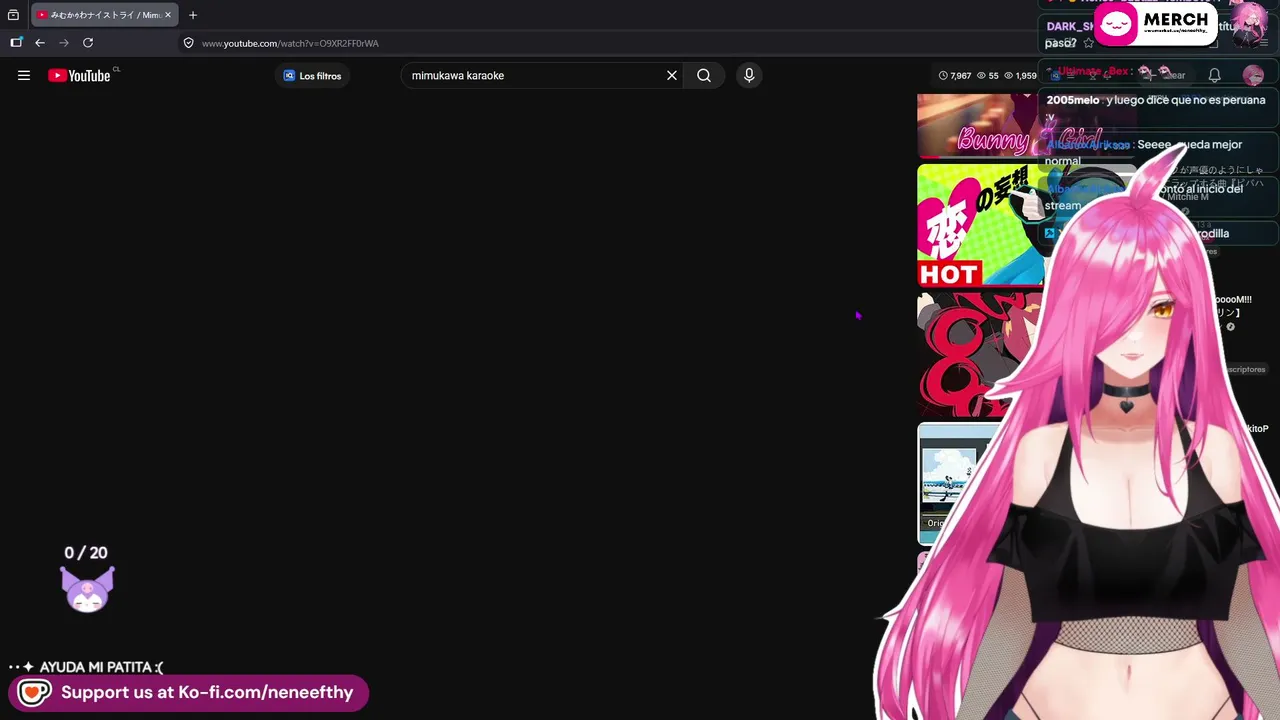Click the 7,967 clock stat counter
The image size is (1280, 720).
coord(955,75)
